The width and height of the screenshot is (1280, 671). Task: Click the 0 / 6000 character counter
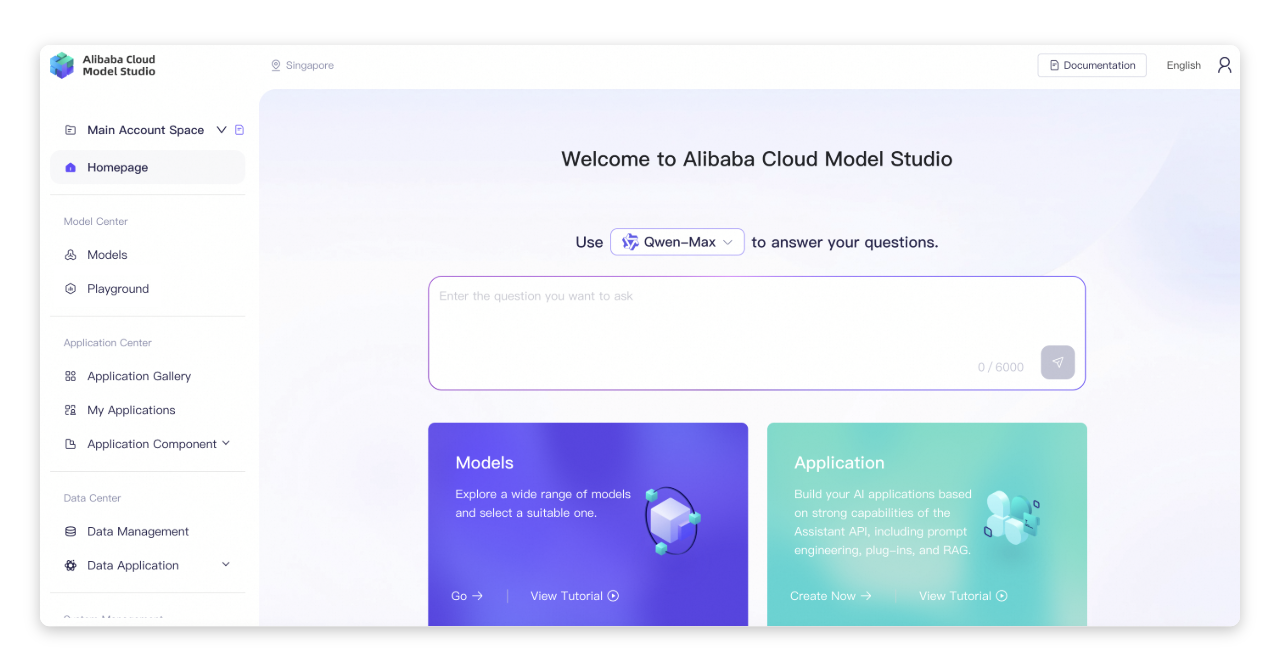point(1001,367)
